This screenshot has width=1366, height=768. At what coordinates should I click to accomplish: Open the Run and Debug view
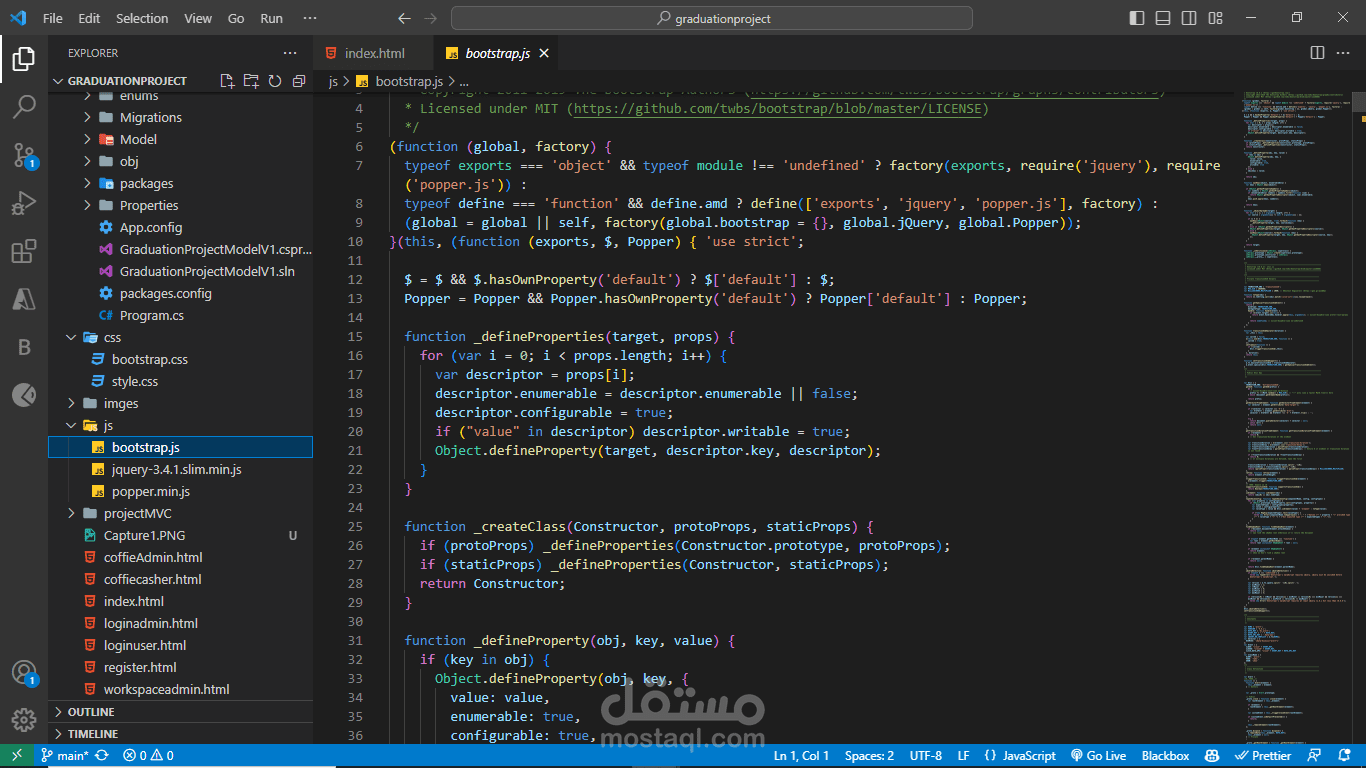pos(24,204)
